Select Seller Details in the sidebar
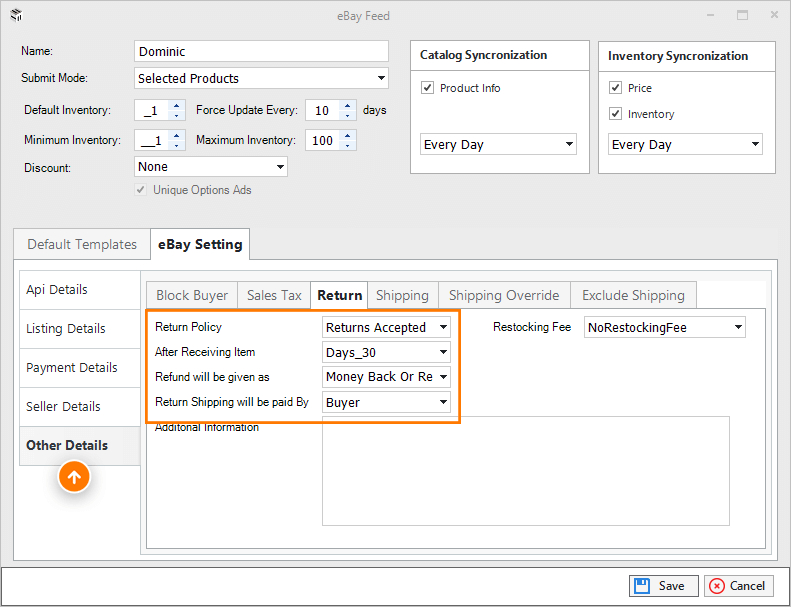The image size is (791, 607). [x=80, y=406]
